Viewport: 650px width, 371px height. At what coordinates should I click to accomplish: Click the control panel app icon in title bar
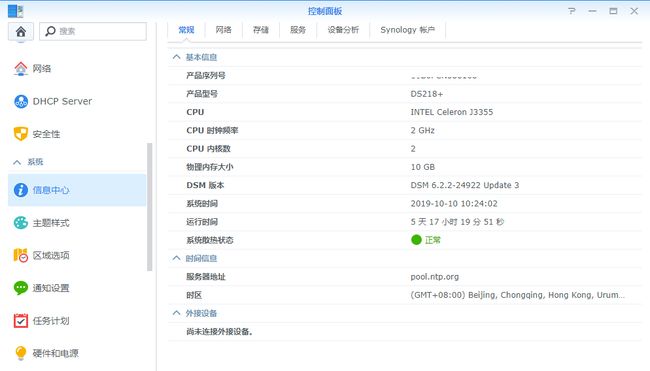click(16, 11)
